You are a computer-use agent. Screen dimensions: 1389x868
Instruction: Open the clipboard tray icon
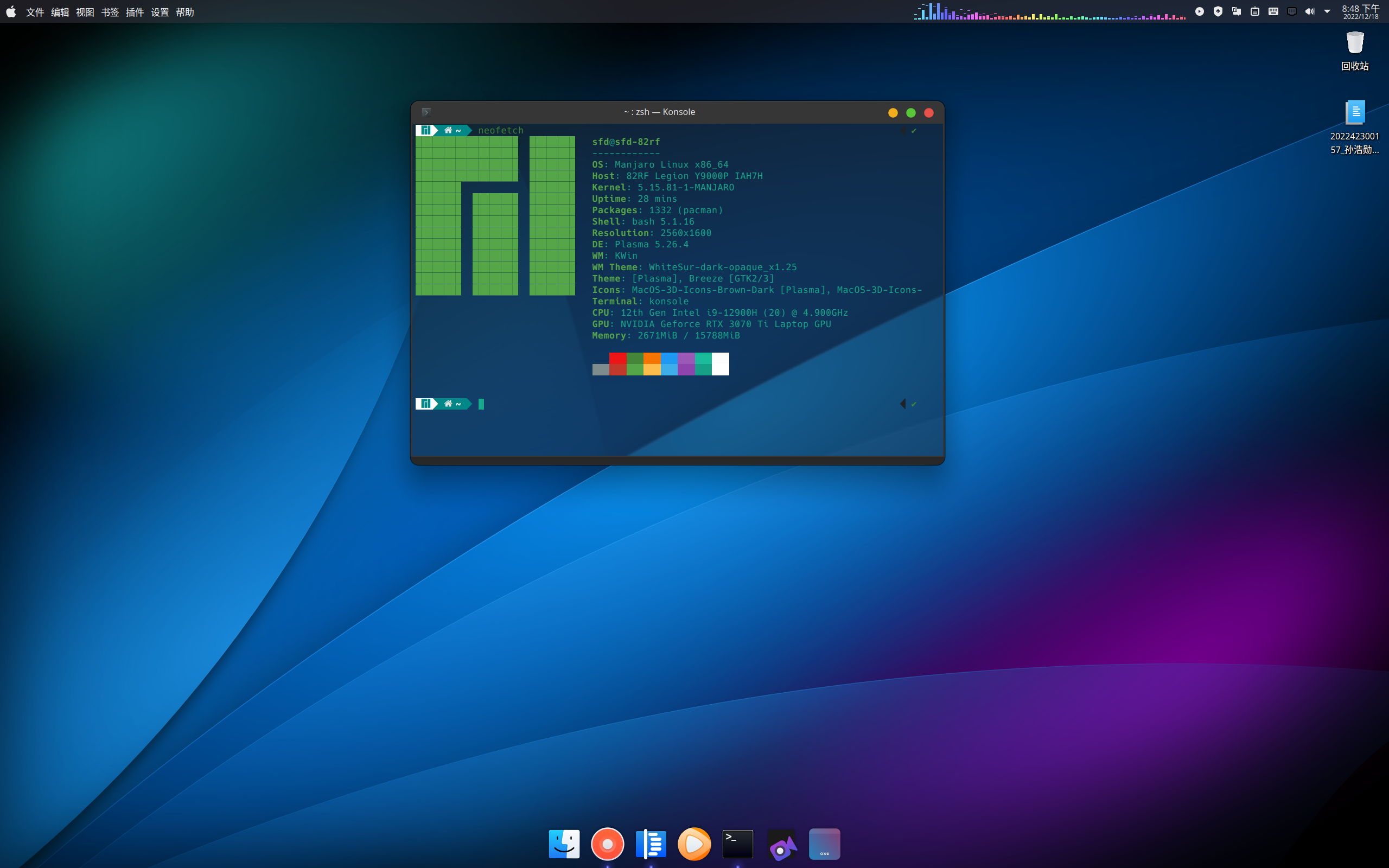click(x=1254, y=11)
